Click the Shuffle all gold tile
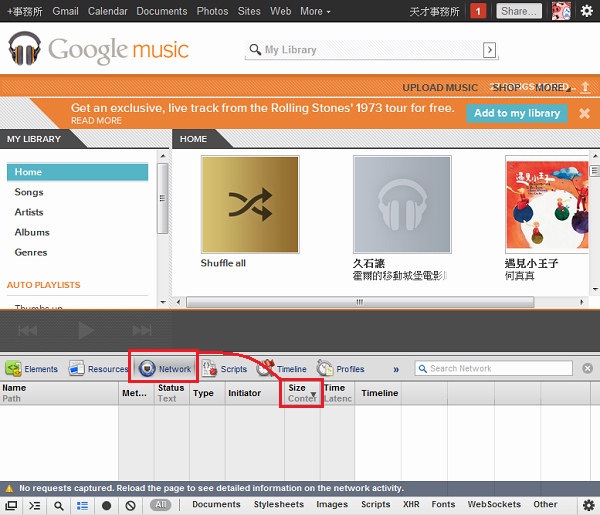Screen dimensions: 600x515 (x=250, y=204)
